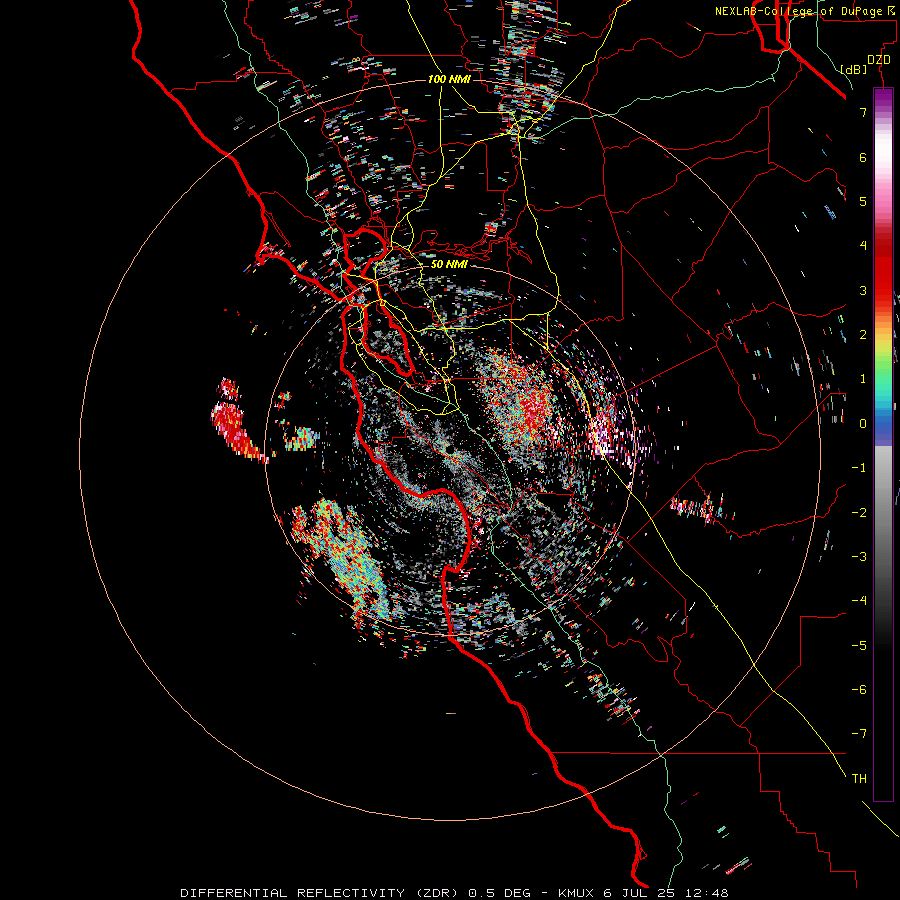Click the "6" tick on the dB scale
The image size is (900, 900).
[x=863, y=157]
